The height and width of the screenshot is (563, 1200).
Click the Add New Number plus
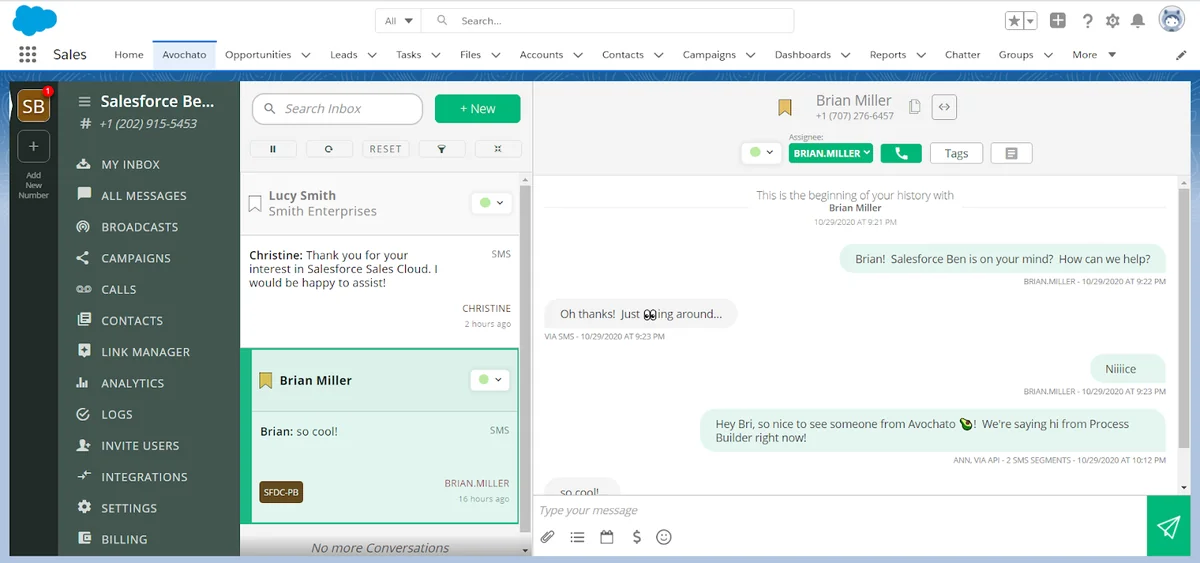click(33, 146)
